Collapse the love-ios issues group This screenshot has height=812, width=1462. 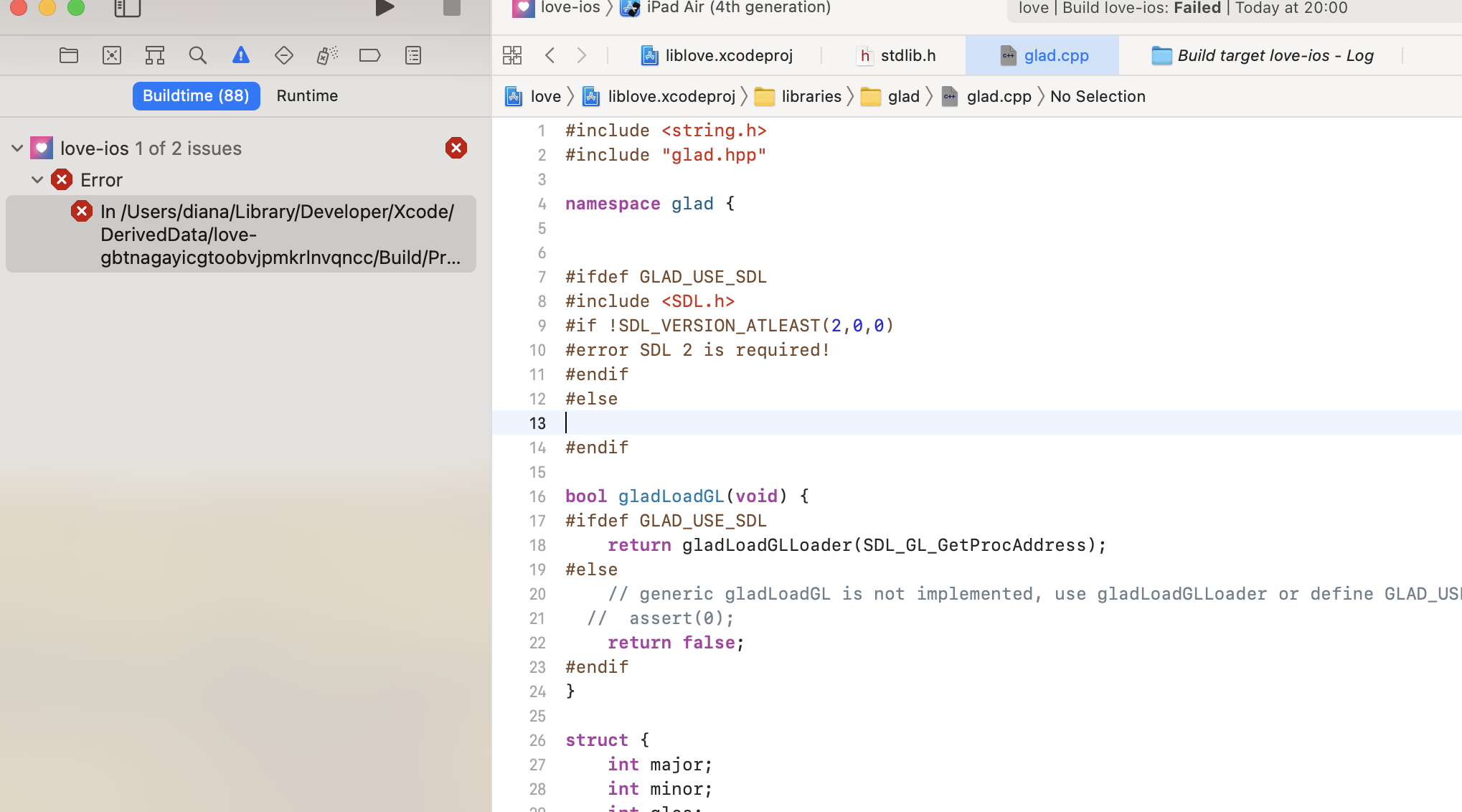(17, 148)
